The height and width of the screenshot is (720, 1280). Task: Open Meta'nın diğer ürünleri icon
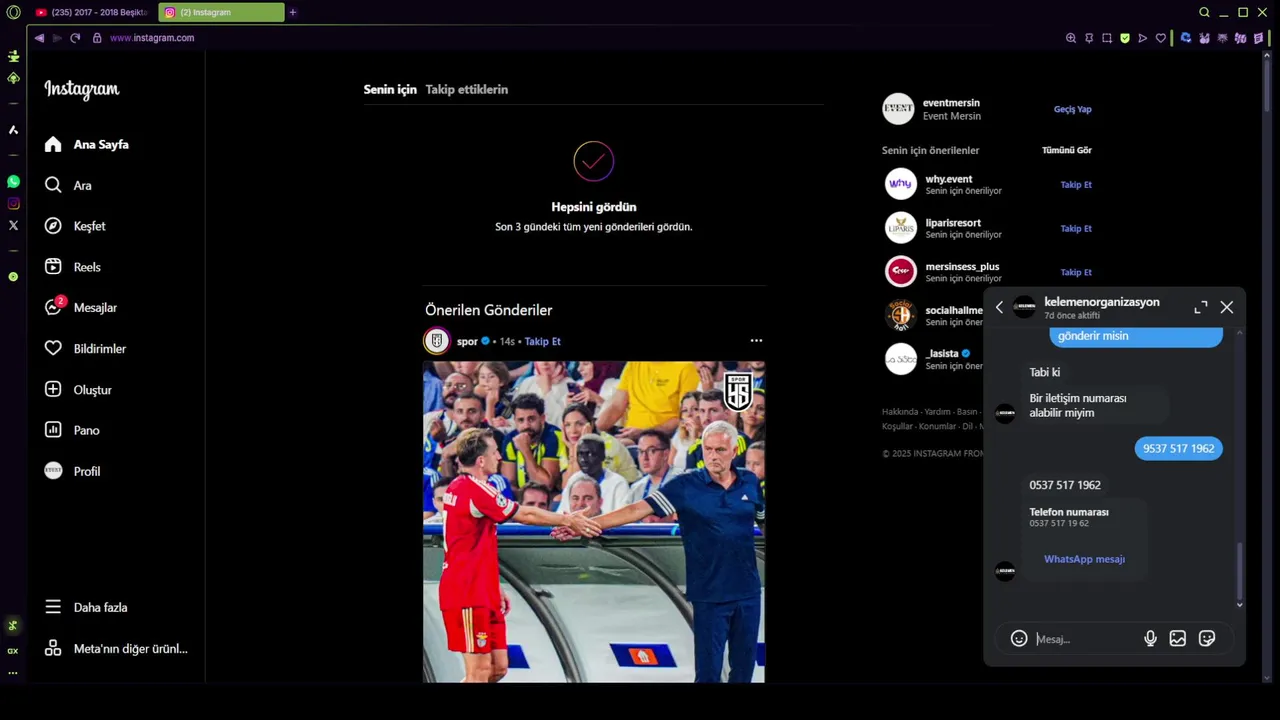53,648
